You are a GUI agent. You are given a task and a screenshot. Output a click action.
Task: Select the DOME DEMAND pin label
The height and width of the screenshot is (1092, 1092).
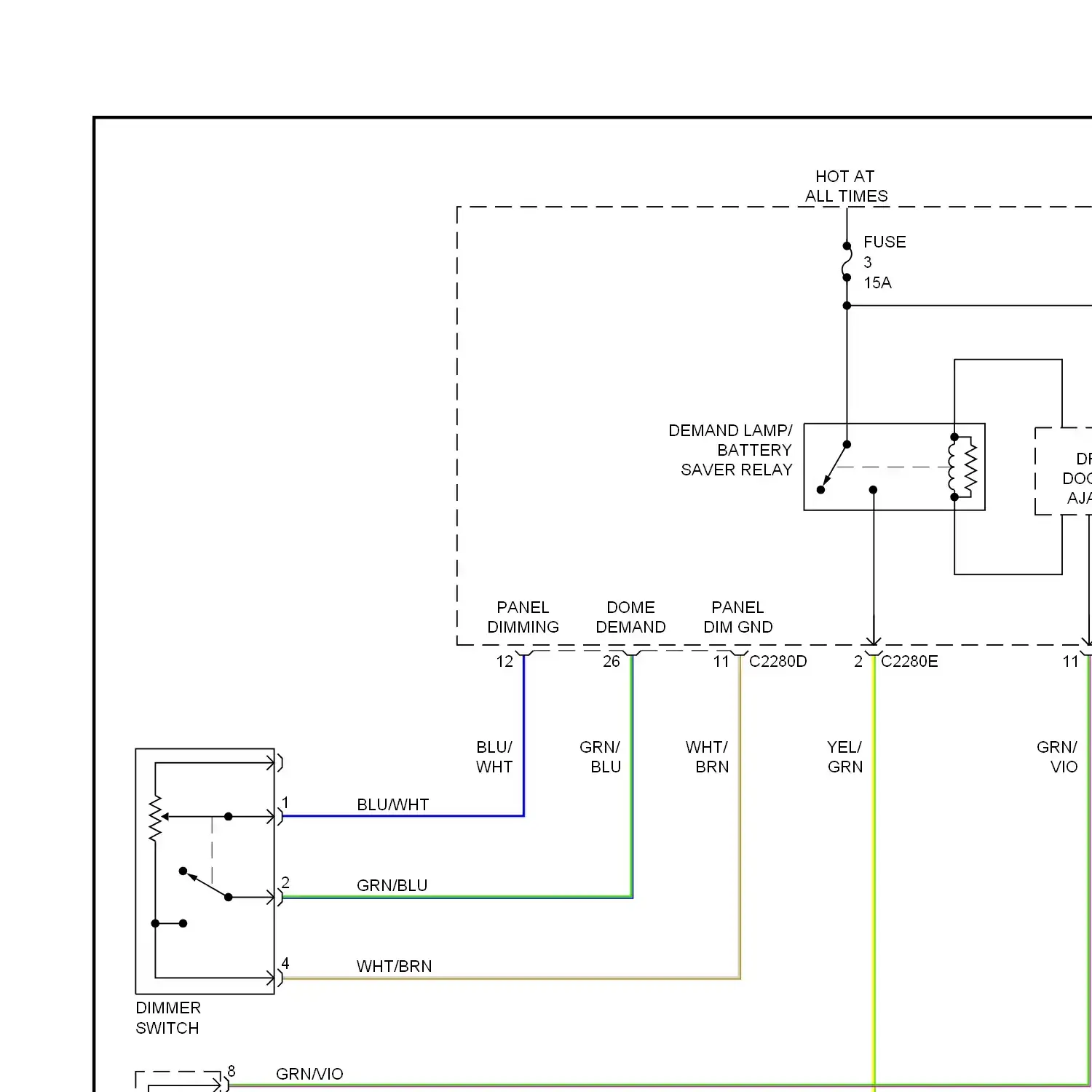pyautogui.click(x=630, y=617)
